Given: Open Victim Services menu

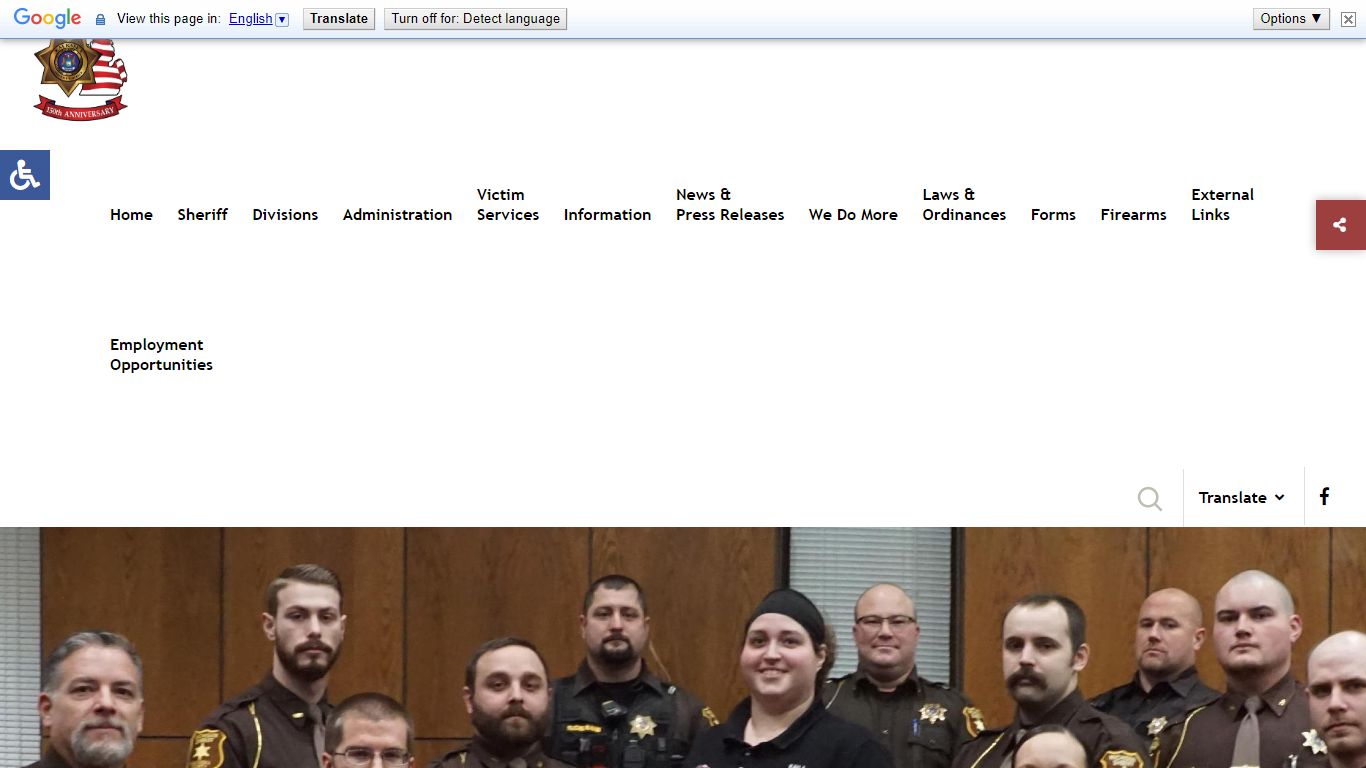Looking at the screenshot, I should [x=508, y=205].
